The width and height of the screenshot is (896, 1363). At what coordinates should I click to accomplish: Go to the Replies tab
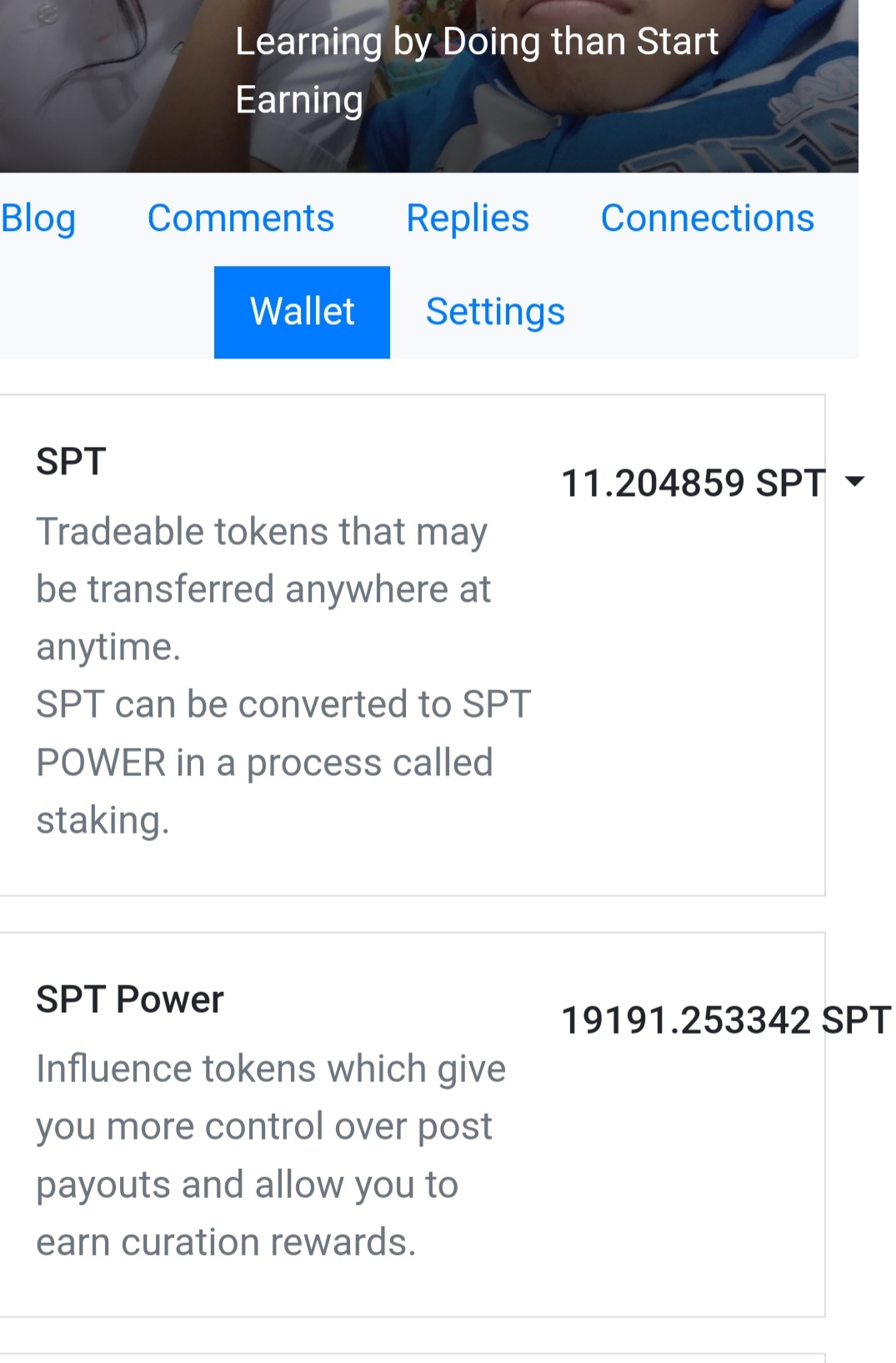(x=468, y=218)
